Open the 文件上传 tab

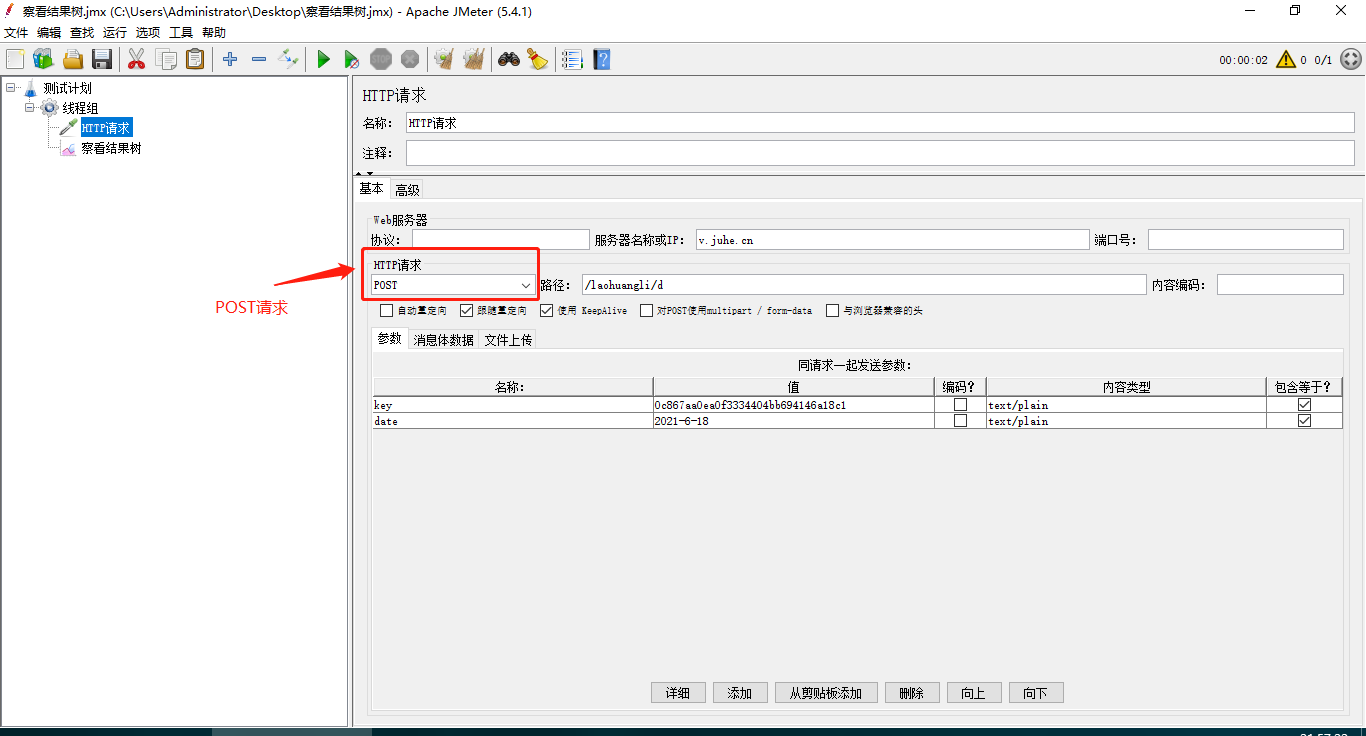pyautogui.click(x=508, y=340)
